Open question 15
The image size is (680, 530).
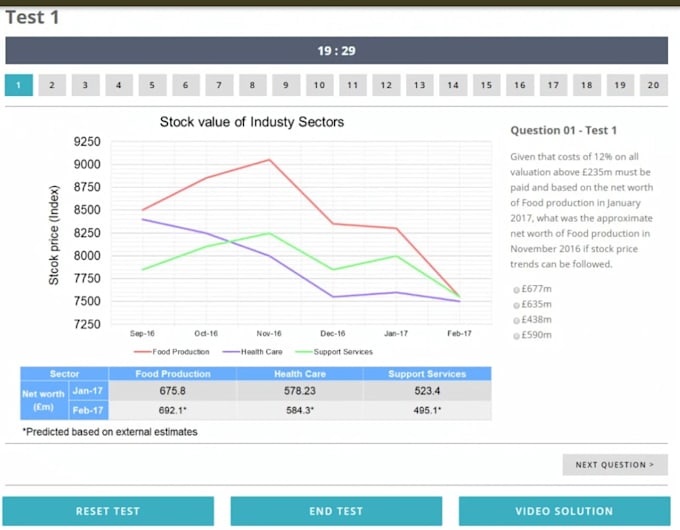click(487, 85)
